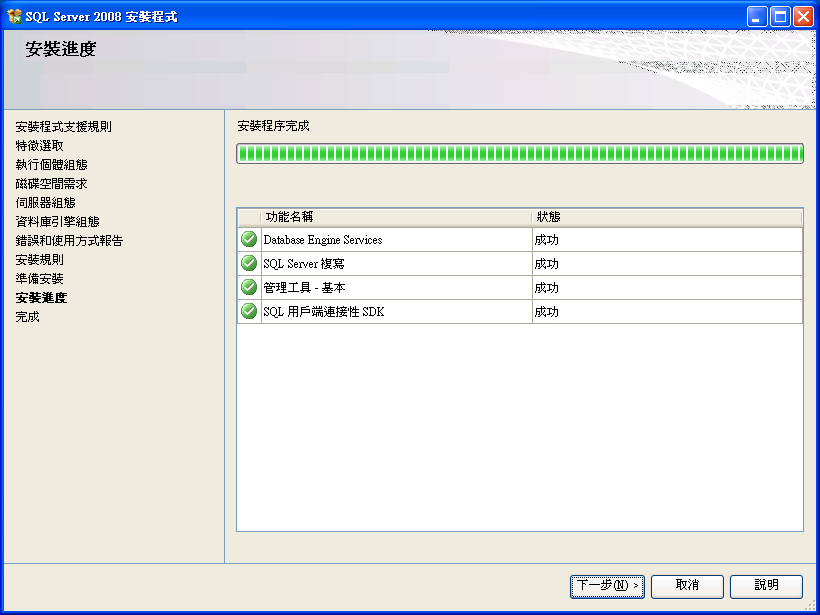The height and width of the screenshot is (615, 820).
Task: Select 準備安裝 step in sidebar
Action: (39, 279)
